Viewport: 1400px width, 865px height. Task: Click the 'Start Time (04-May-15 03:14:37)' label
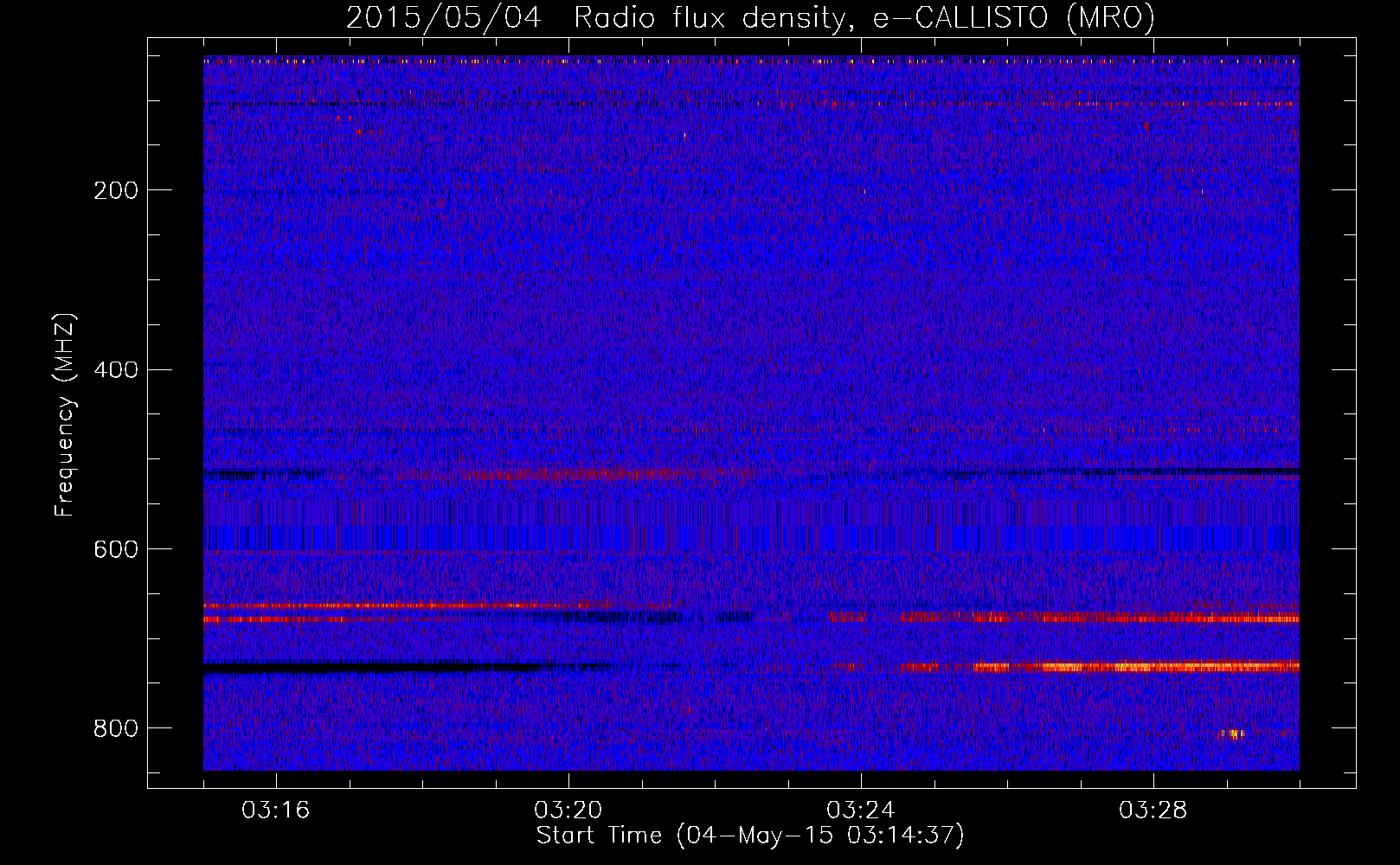[750, 836]
